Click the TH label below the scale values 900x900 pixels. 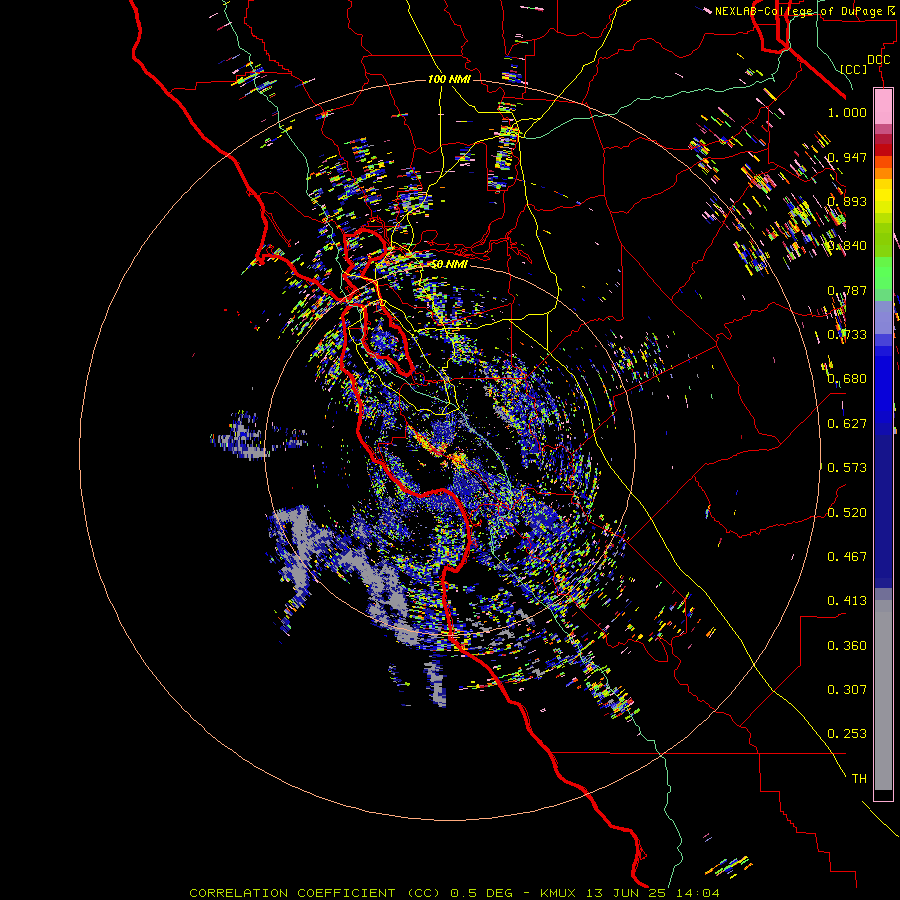coord(859,779)
